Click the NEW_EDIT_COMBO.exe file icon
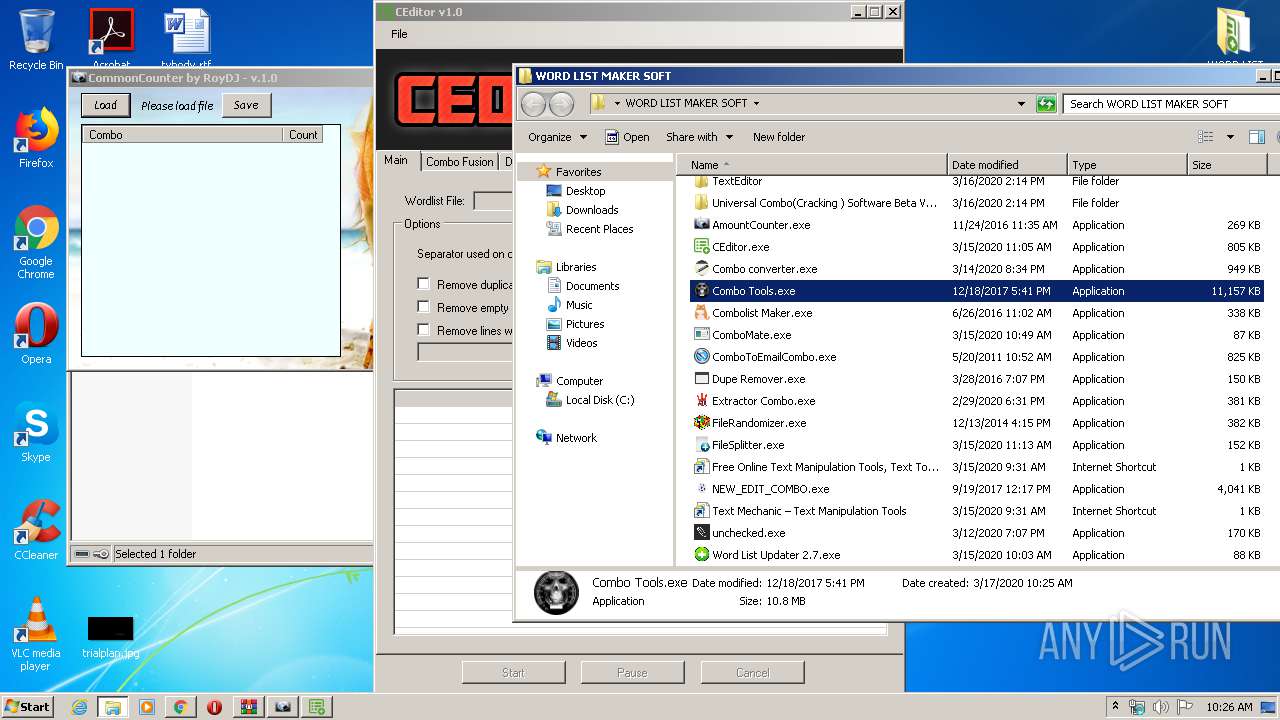1280x720 pixels. click(702, 489)
